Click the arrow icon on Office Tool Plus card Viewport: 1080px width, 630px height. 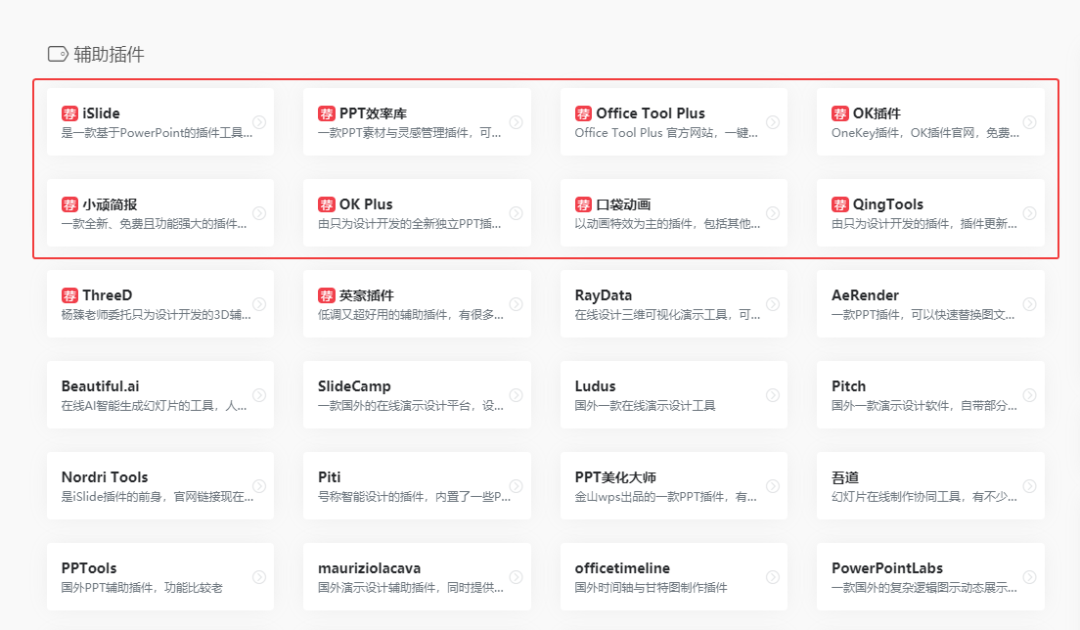coord(773,122)
